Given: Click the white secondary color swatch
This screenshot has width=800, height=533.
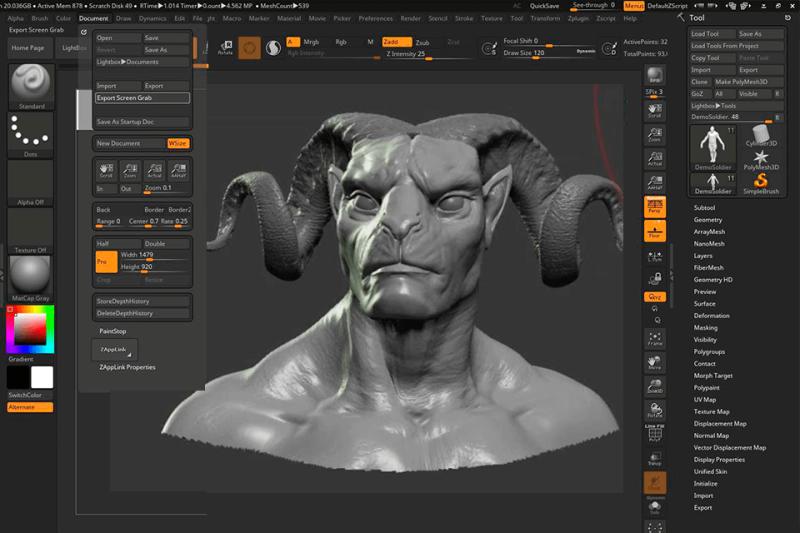Looking at the screenshot, I should click(42, 377).
